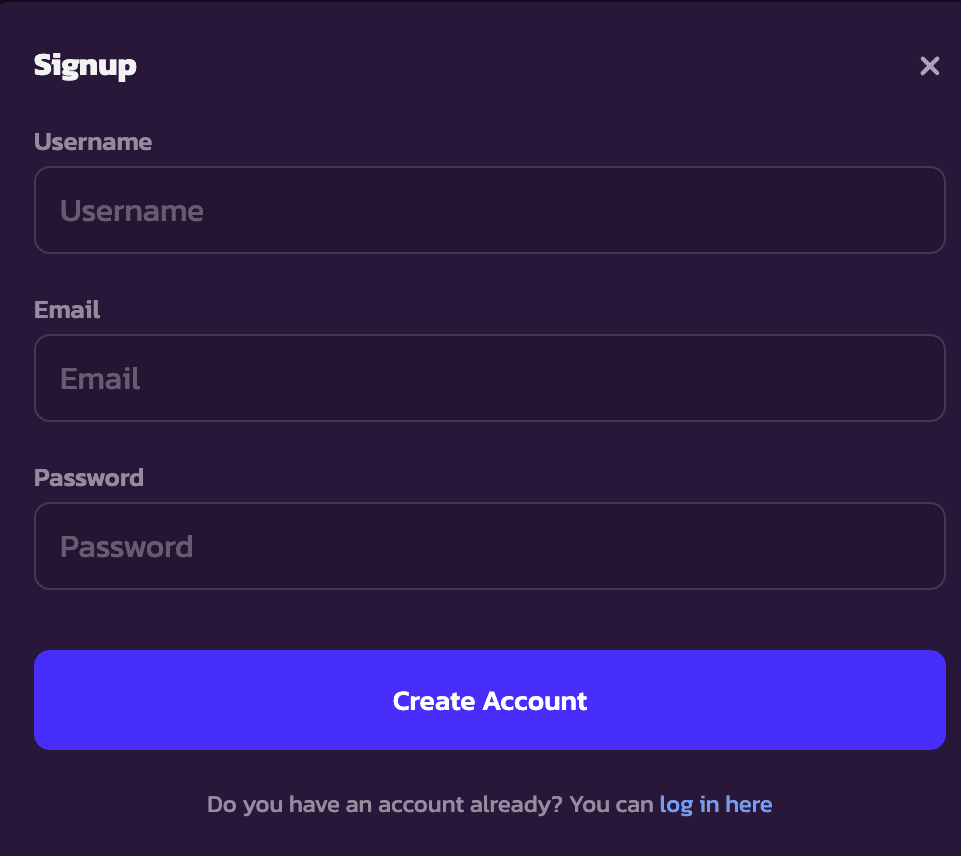Viewport: 961px width, 856px height.
Task: Click the Password label above the third field
Action: click(89, 477)
